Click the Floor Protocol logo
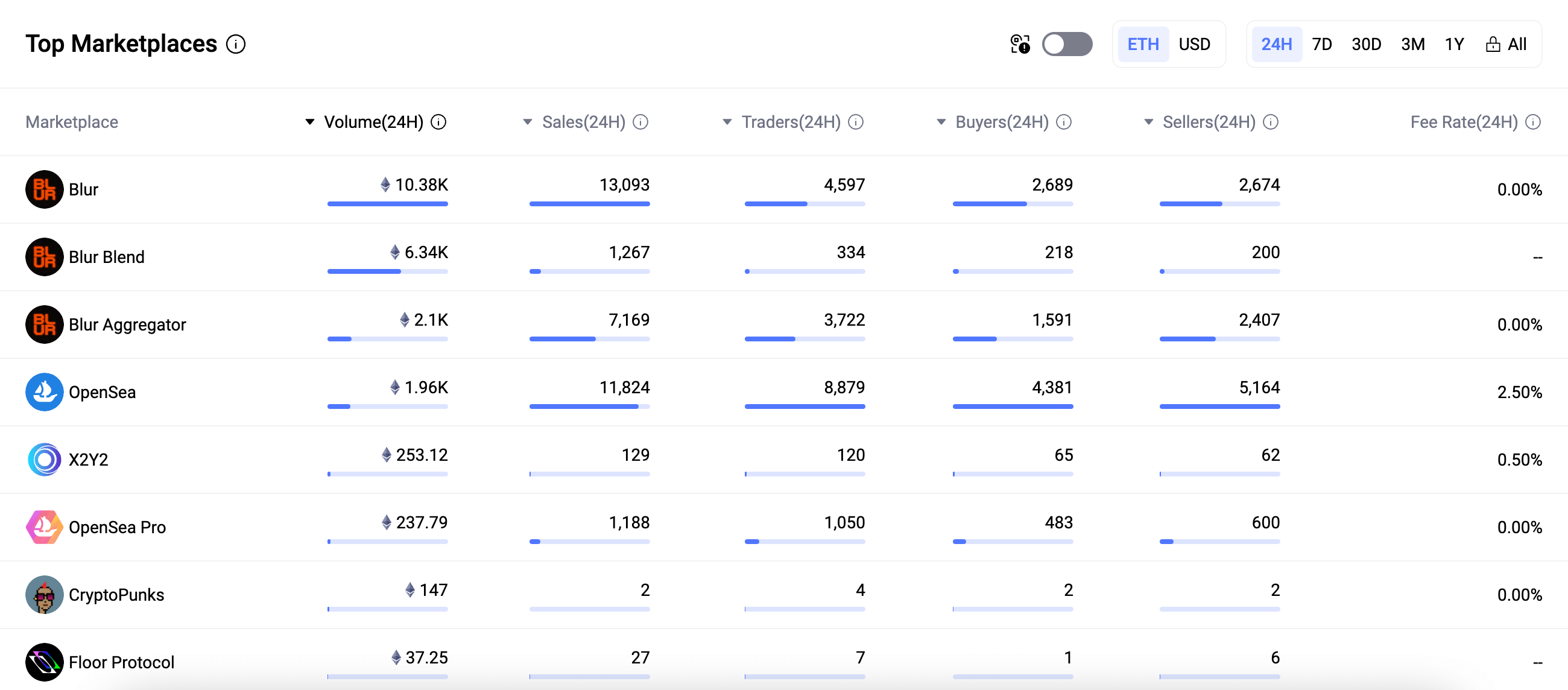 point(45,662)
